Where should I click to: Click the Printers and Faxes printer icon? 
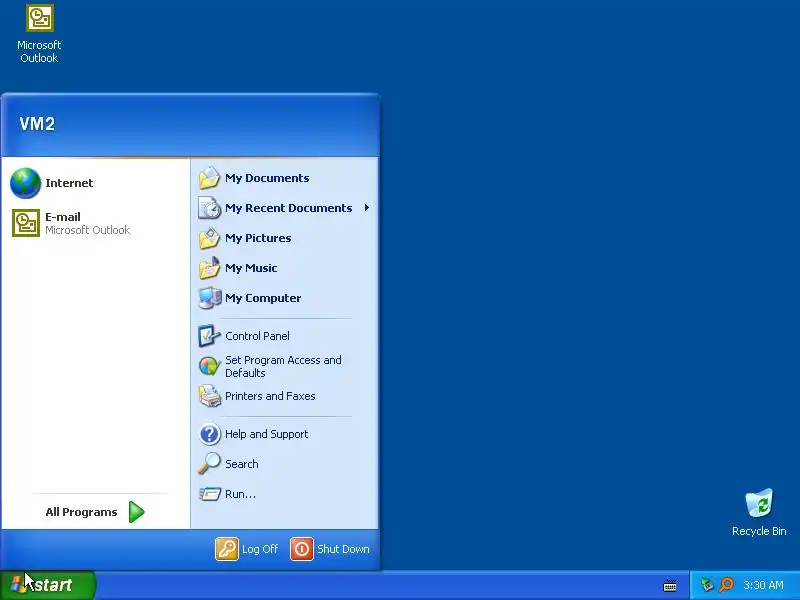pyautogui.click(x=209, y=396)
